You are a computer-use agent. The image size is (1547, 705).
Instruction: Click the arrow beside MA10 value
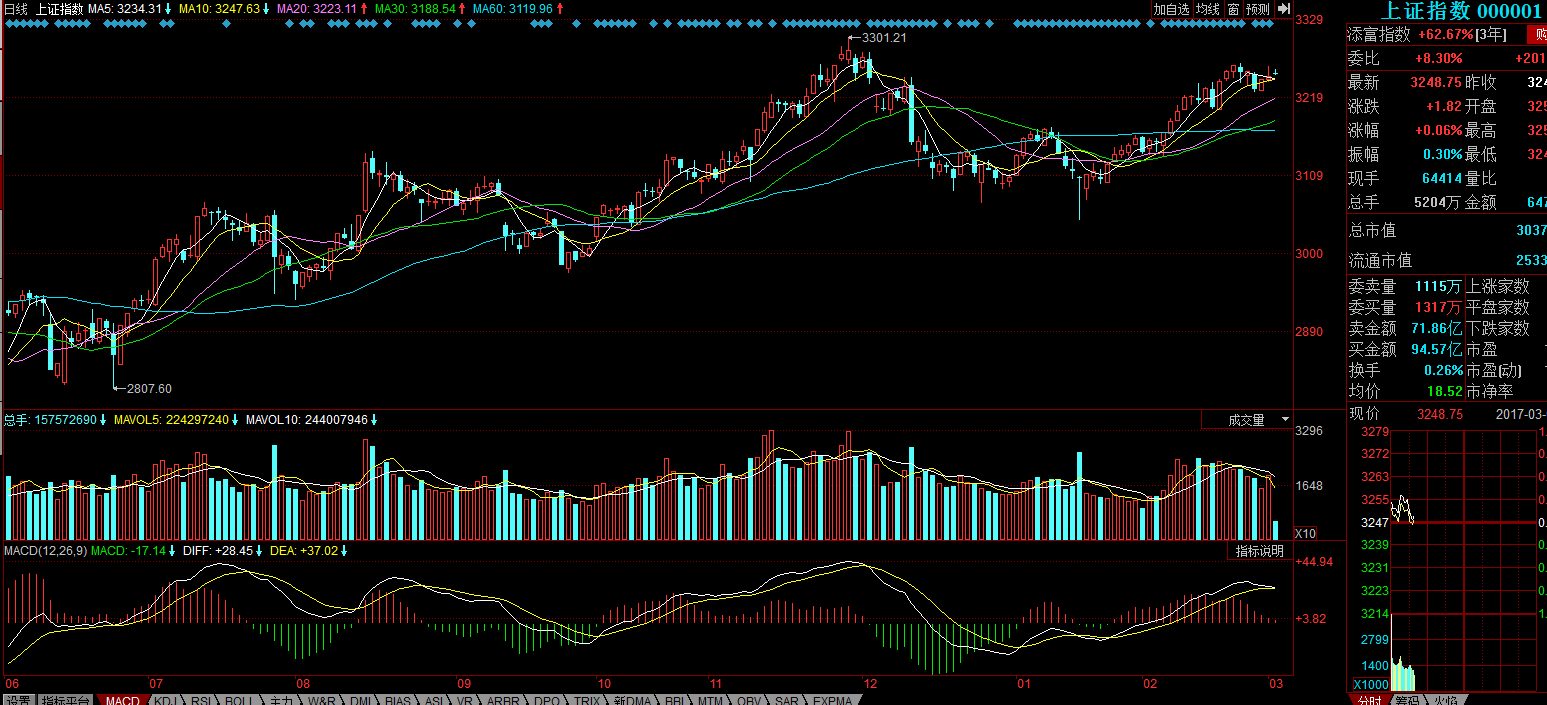(x=266, y=9)
